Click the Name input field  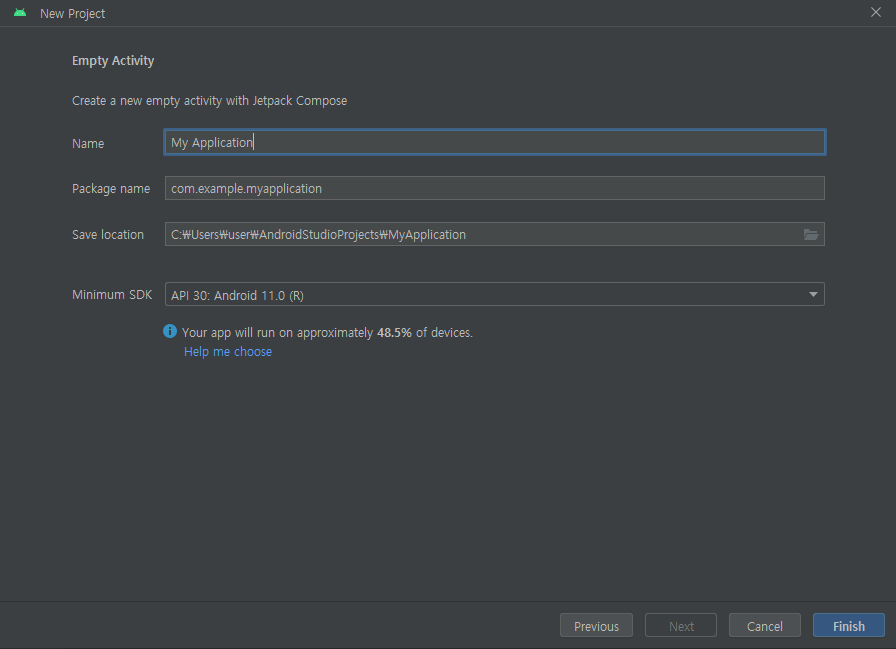[x=494, y=142]
